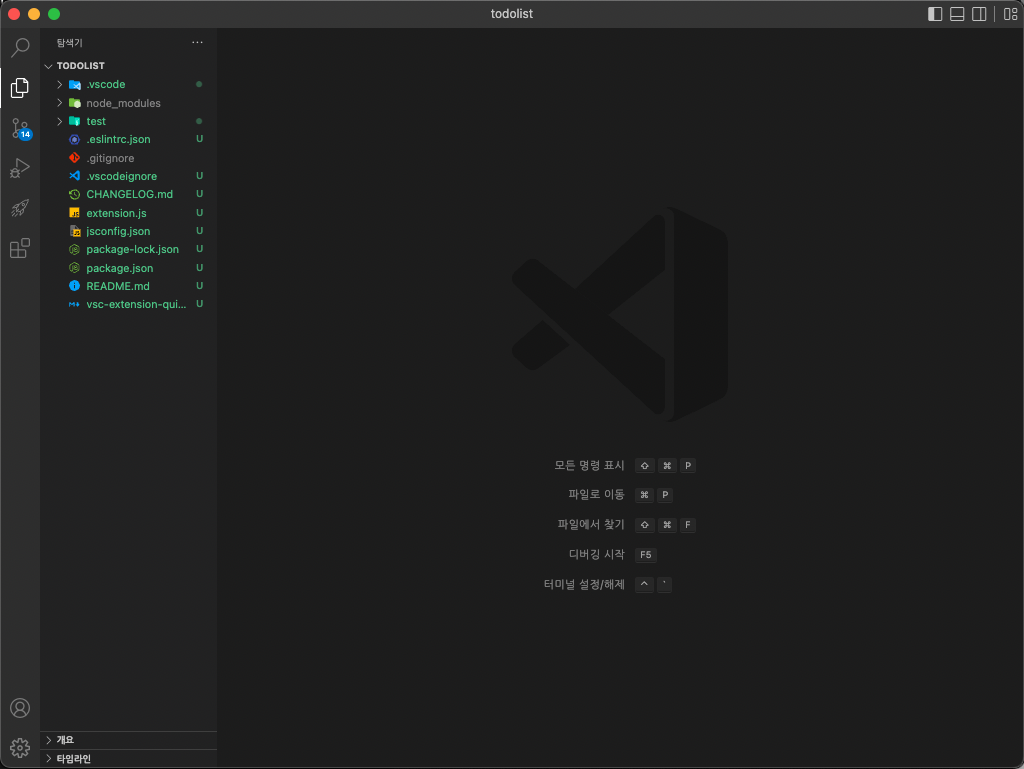This screenshot has width=1024, height=769.
Task: Click the window title todolist
Action: pos(511,14)
